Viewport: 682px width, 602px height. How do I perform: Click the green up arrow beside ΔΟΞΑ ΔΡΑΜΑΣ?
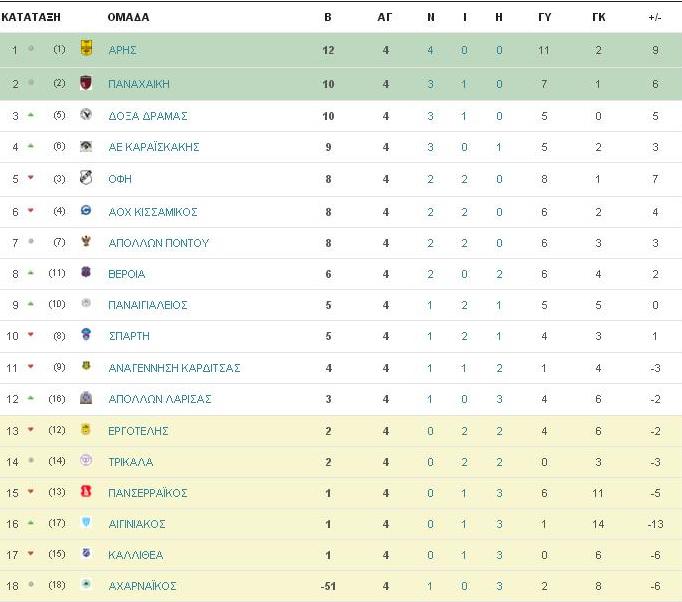(30, 115)
